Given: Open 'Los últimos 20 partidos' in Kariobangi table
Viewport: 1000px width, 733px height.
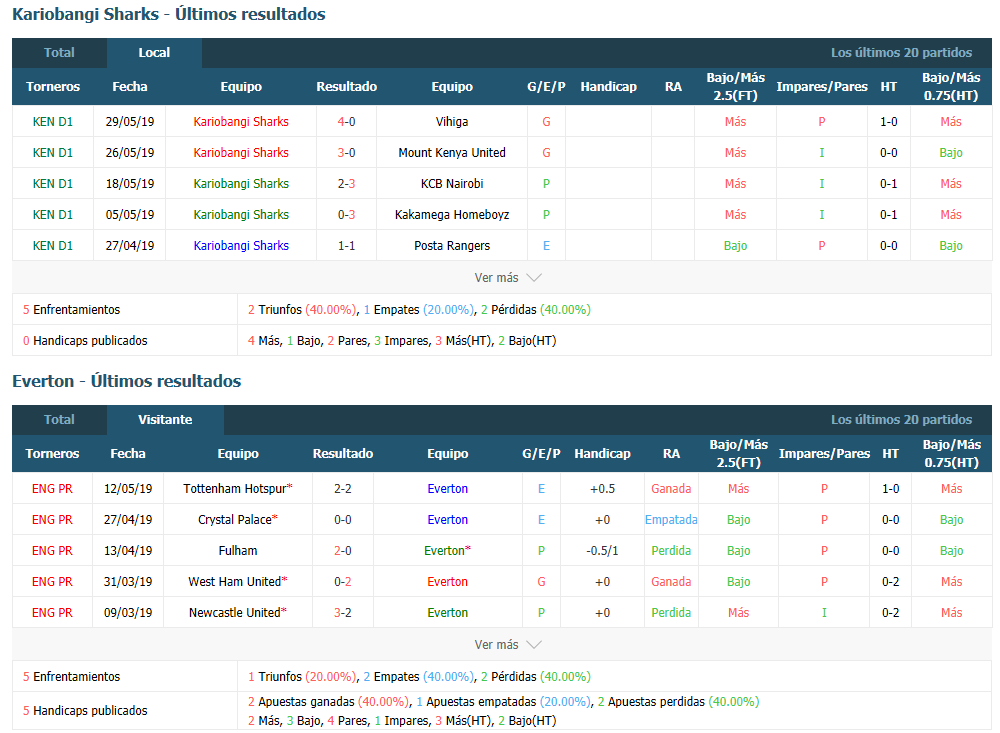Looking at the screenshot, I should [901, 52].
